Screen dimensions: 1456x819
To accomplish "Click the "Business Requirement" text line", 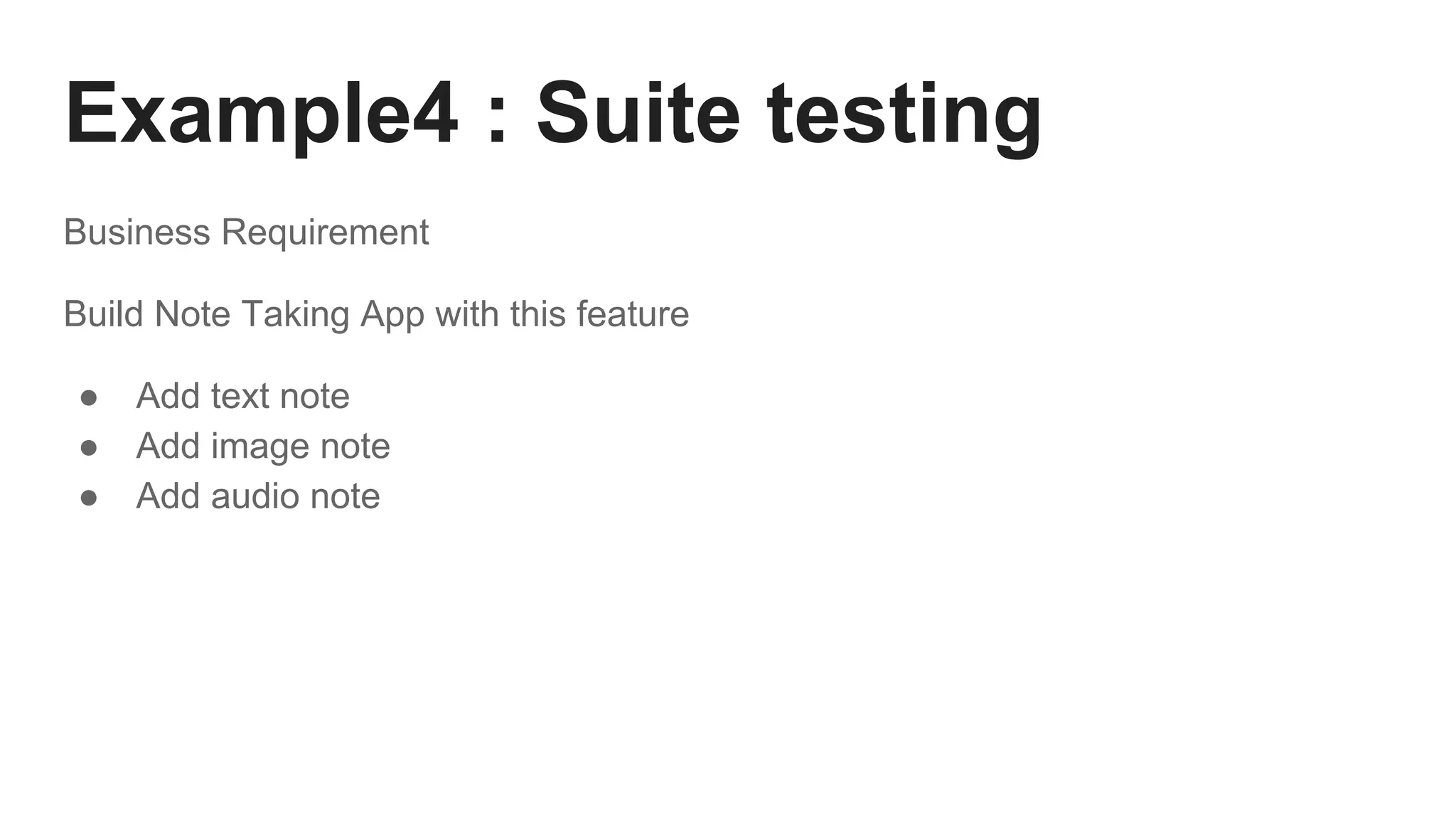I will tap(246, 232).
